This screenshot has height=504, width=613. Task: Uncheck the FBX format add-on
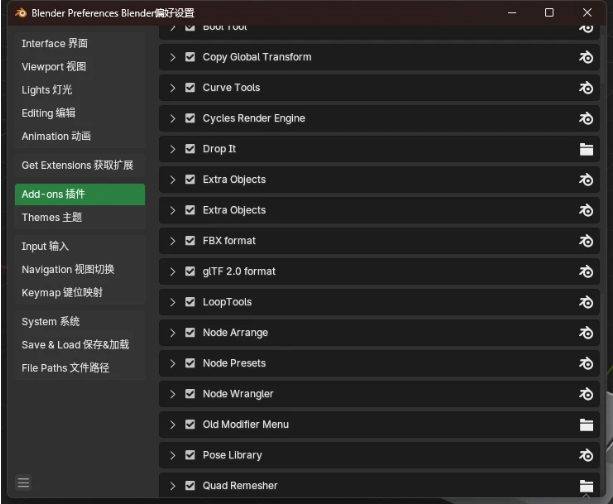190,241
